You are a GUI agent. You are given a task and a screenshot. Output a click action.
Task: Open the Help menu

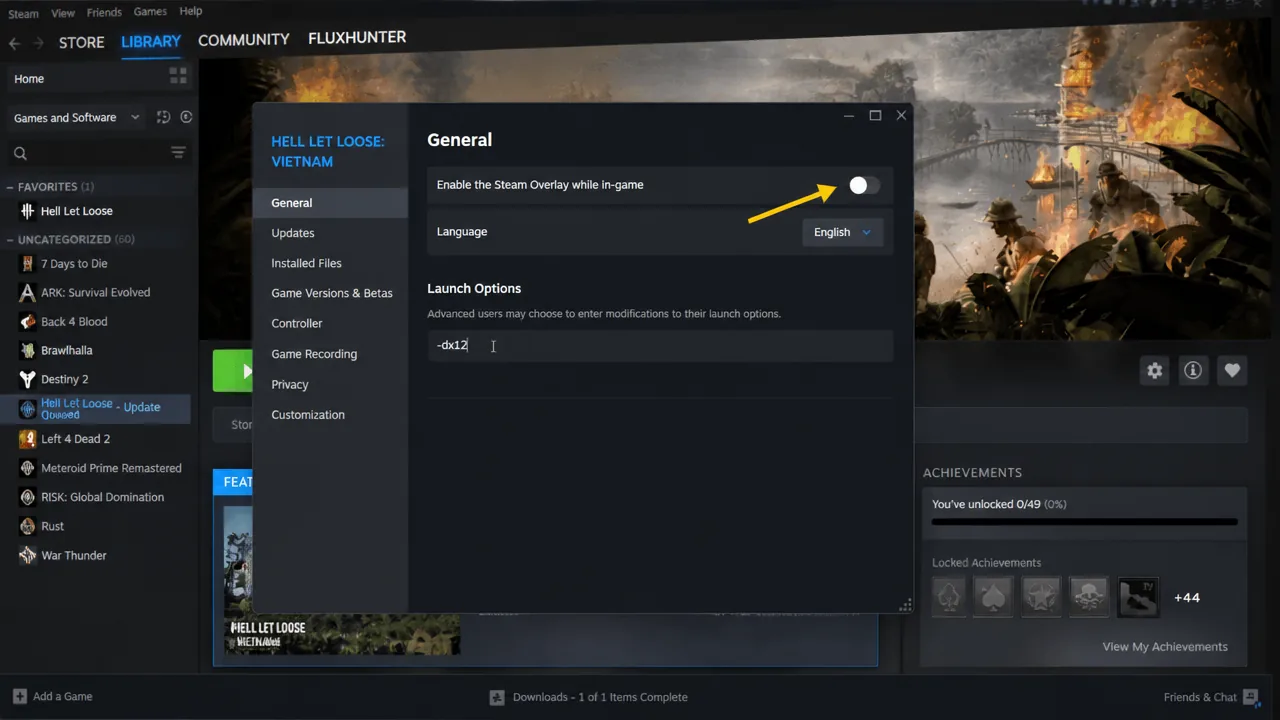click(x=190, y=12)
